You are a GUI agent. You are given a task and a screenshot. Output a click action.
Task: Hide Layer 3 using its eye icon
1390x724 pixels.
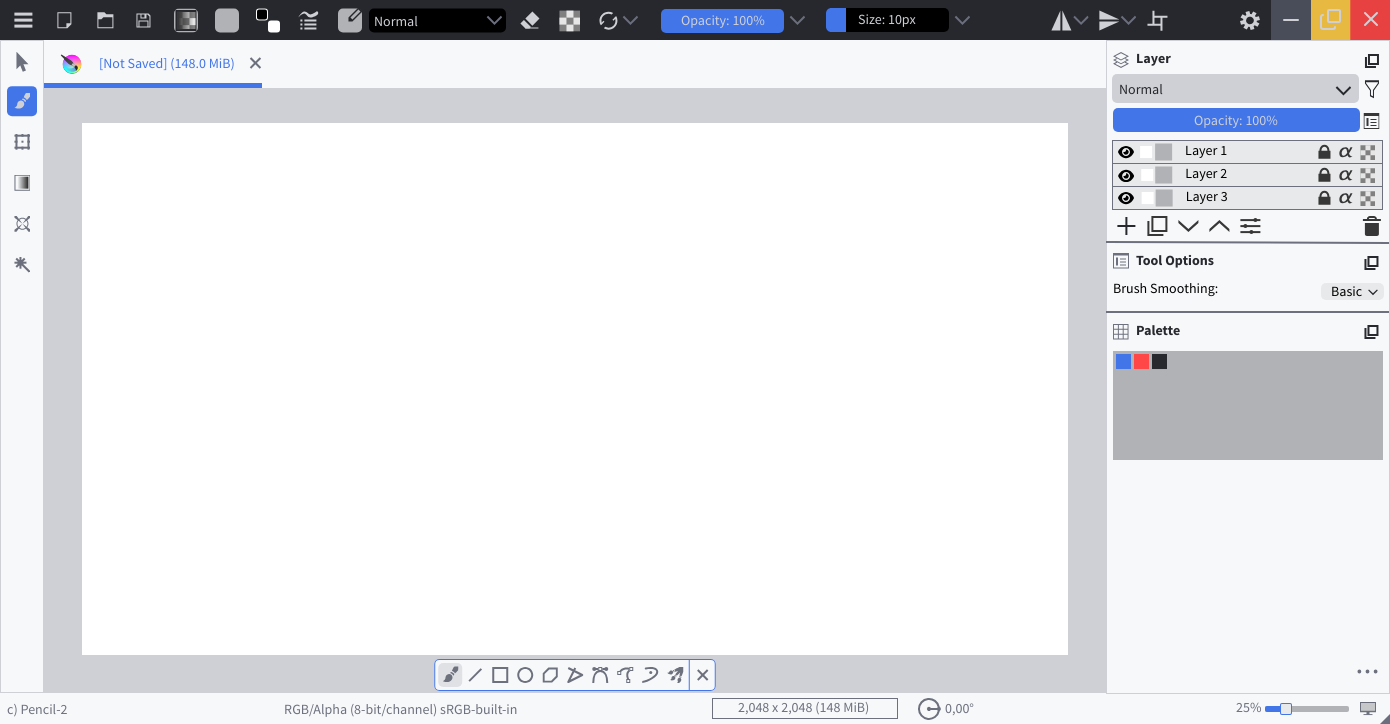point(1126,198)
